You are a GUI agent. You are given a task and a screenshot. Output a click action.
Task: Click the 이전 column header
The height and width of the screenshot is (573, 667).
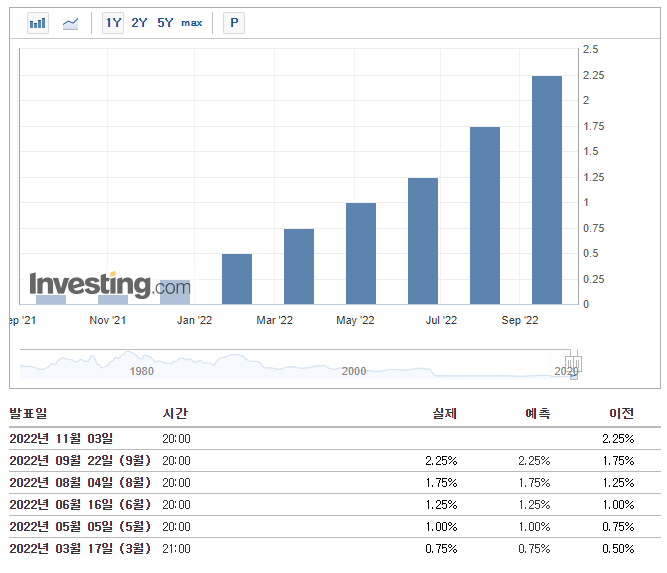[621, 413]
